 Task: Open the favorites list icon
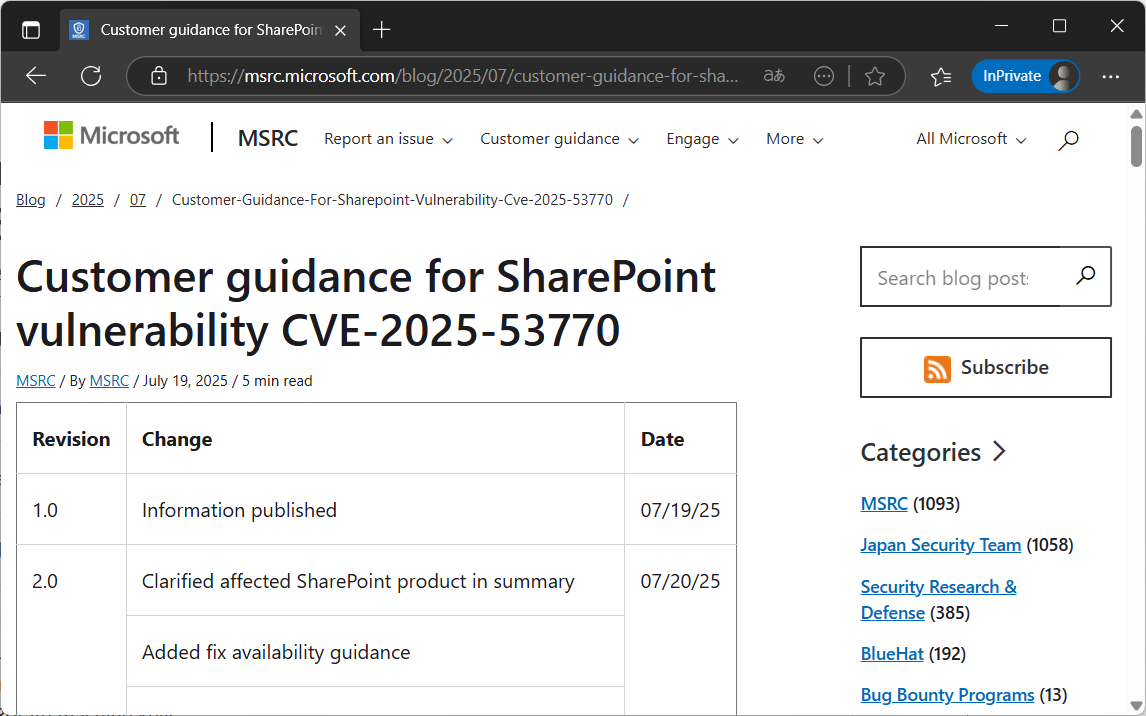pyautogui.click(x=941, y=76)
